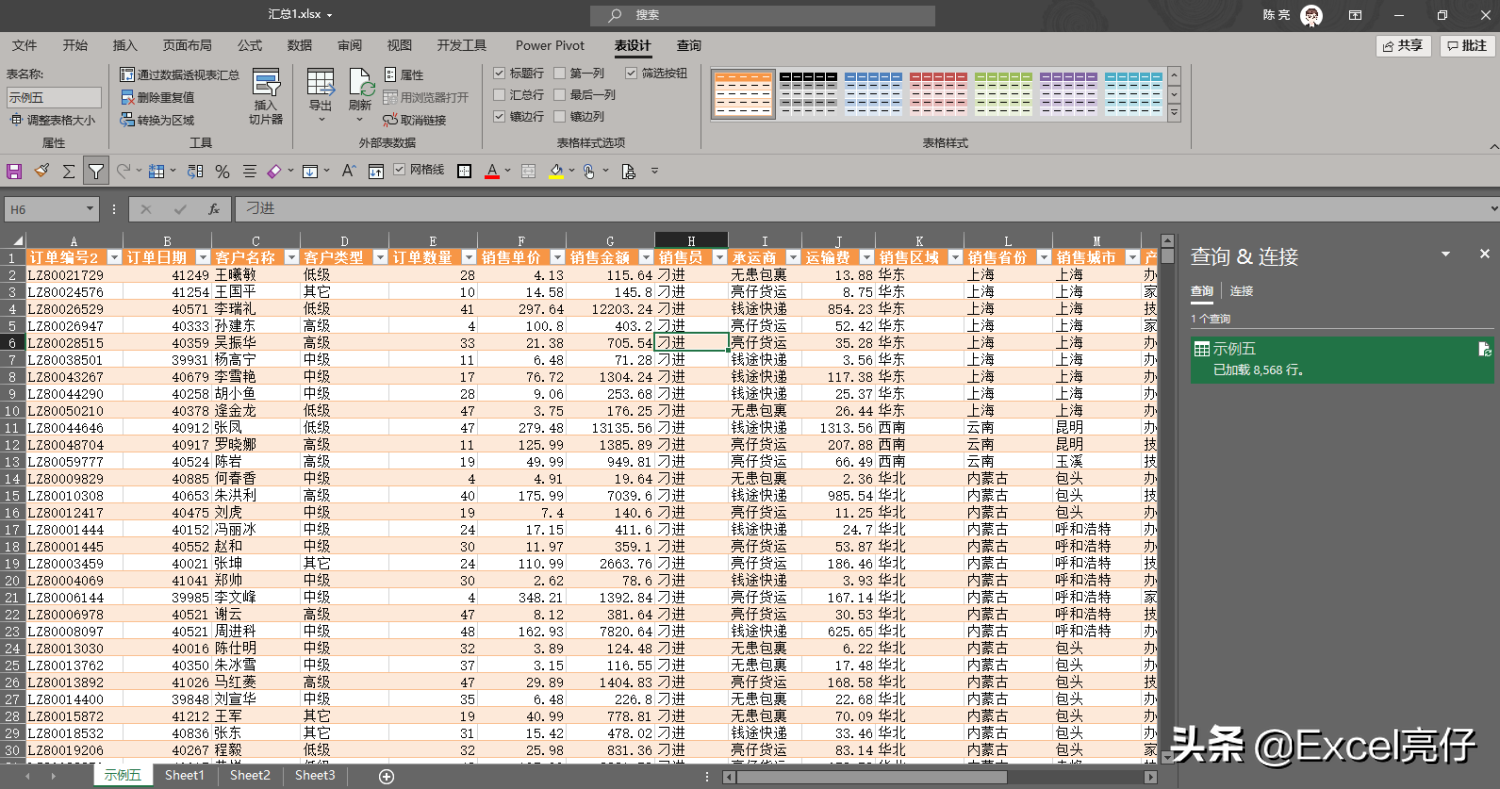Switch to 连接 (Connections) tab in pane

tap(1241, 291)
